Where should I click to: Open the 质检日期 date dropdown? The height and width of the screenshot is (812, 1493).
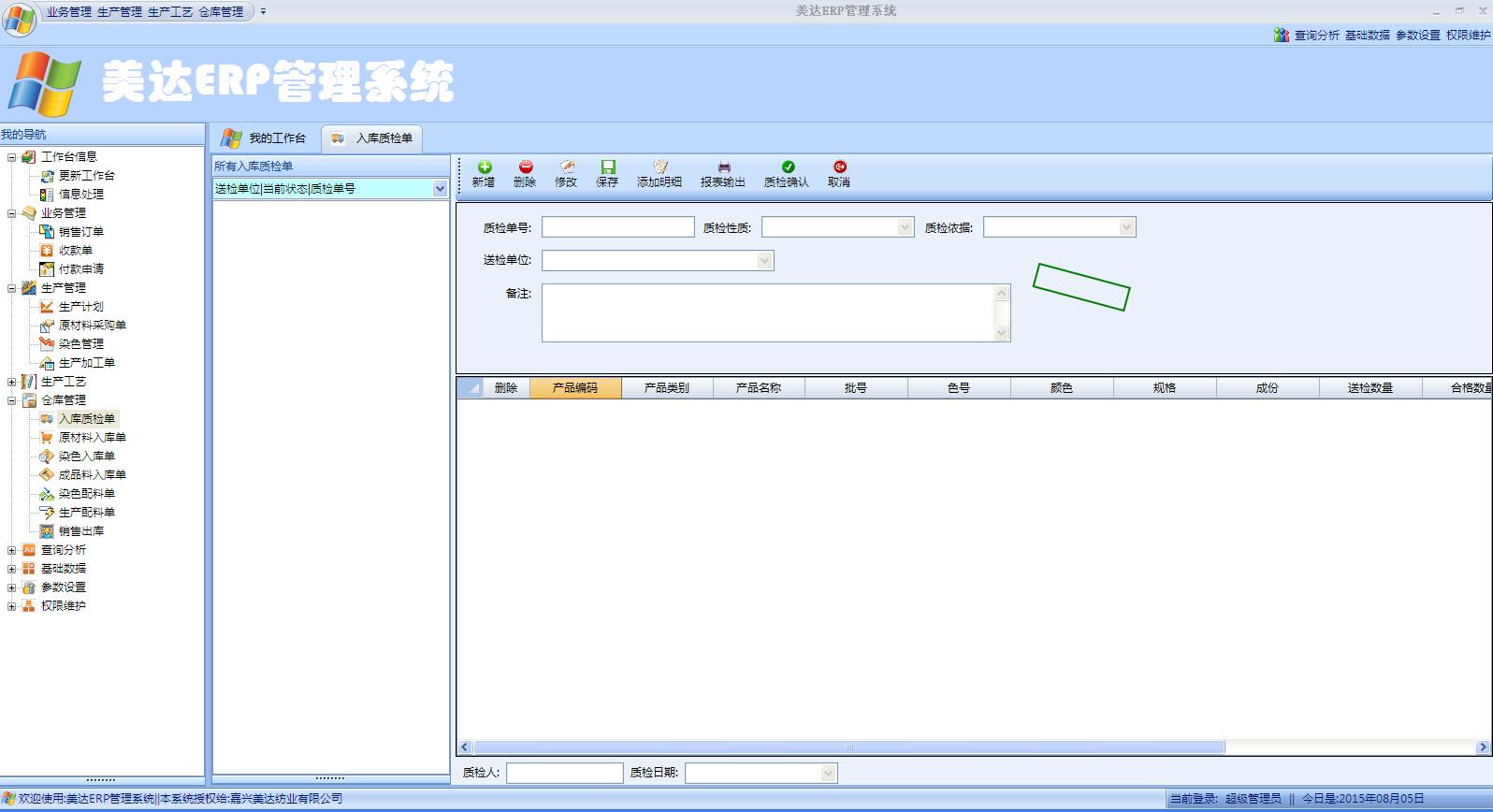(x=828, y=774)
